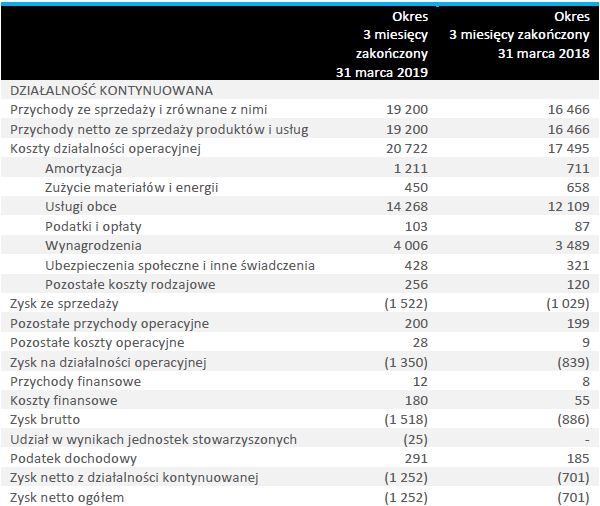Select the 'Podatek dochodowy' 2018 value 185
The height and width of the screenshot is (506, 600).
578,459
